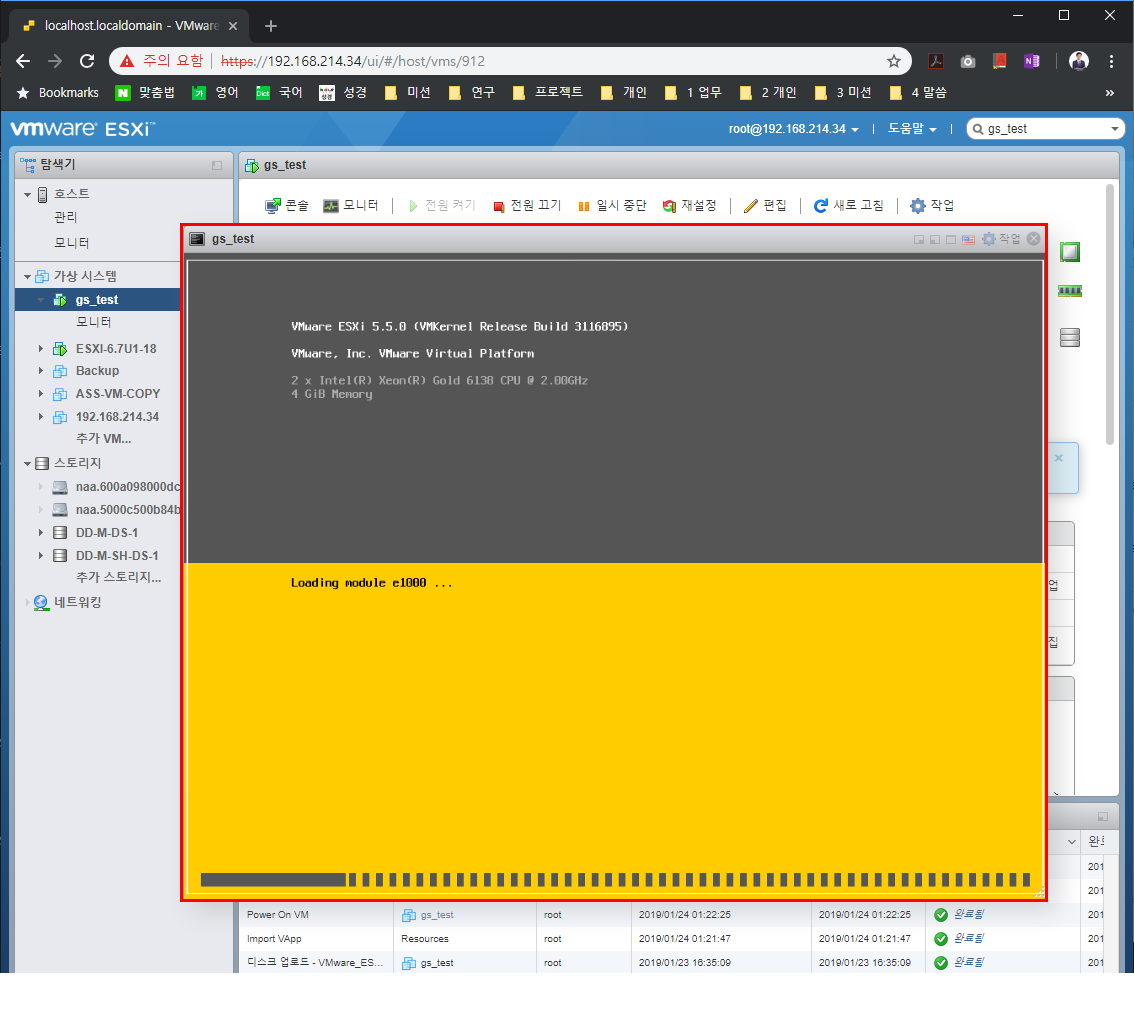Bookmark this page with the star icon
This screenshot has width=1134, height=1018.
pyautogui.click(x=894, y=61)
